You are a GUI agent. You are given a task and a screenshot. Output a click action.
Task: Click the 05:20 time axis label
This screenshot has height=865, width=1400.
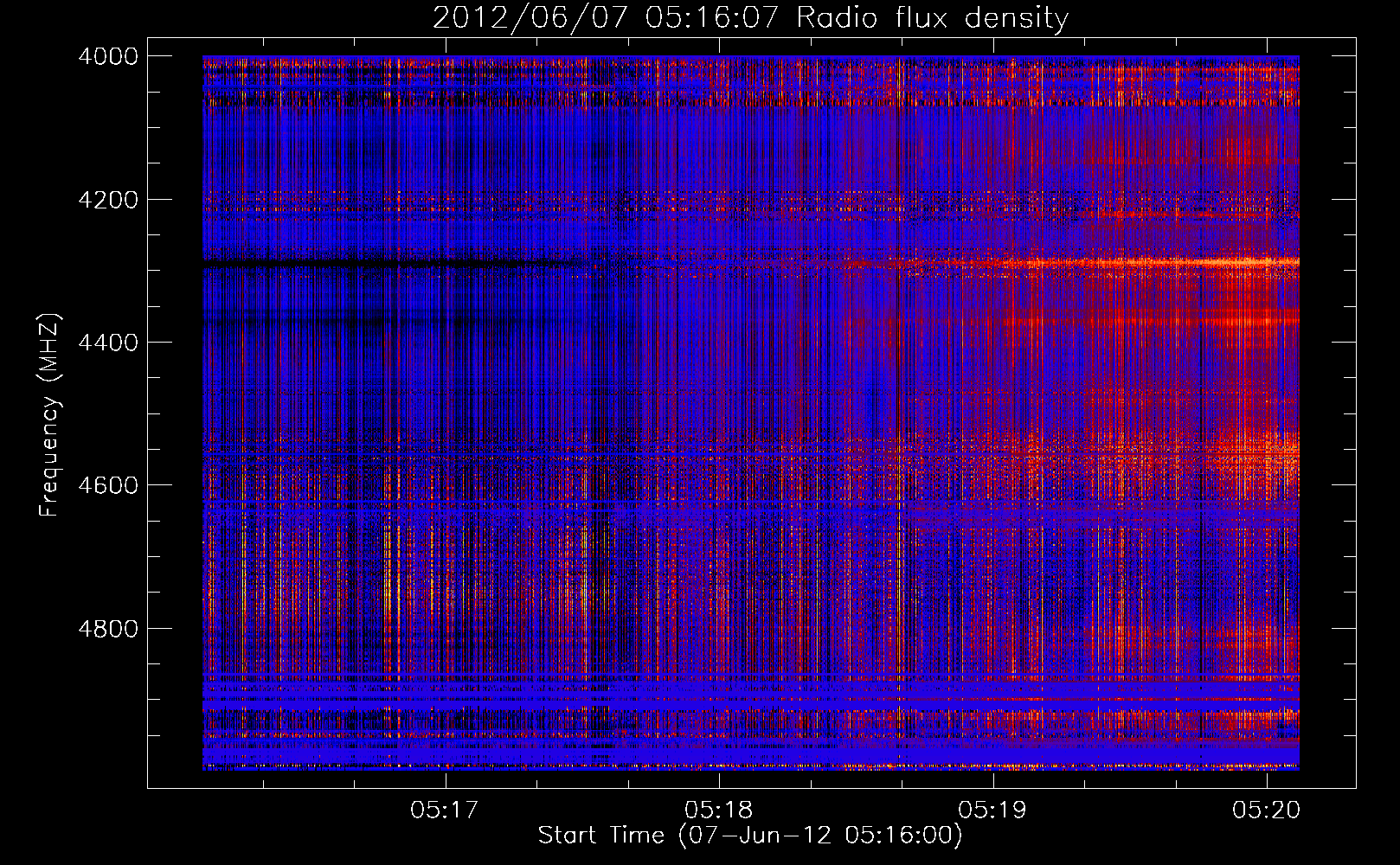pos(1267,811)
